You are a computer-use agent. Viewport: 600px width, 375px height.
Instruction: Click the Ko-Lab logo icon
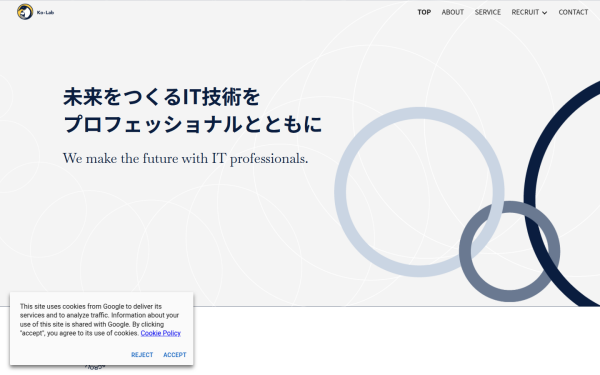25,12
